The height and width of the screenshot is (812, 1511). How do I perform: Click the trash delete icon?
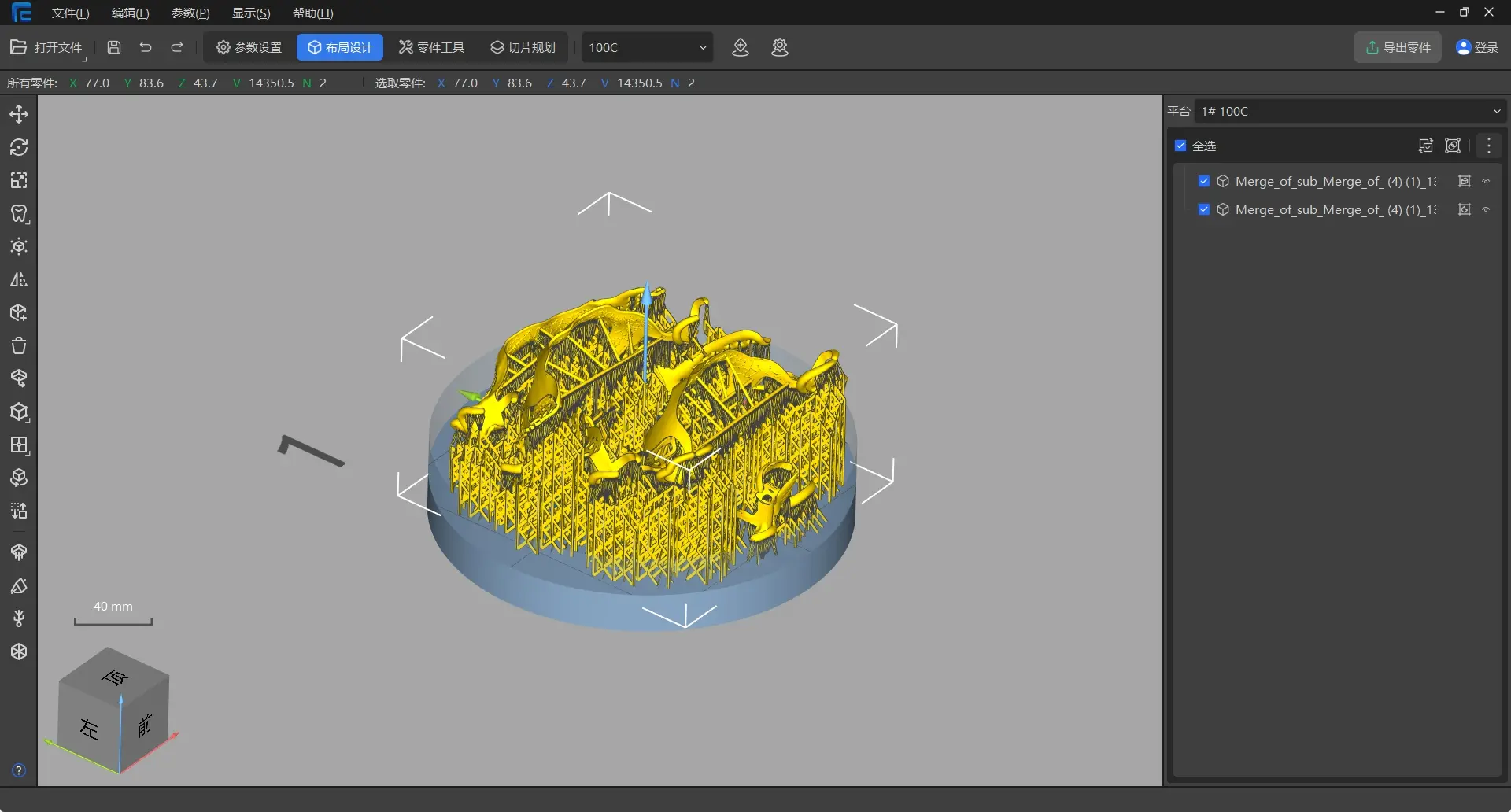[19, 345]
